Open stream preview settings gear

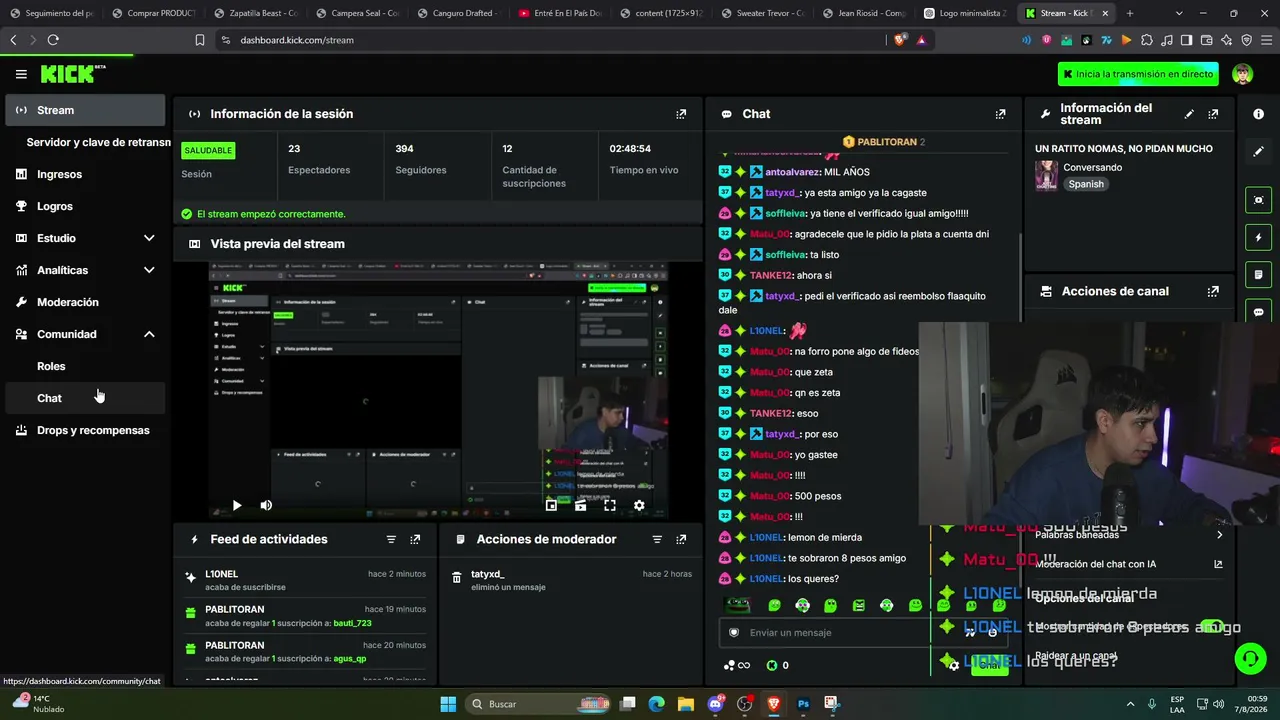pos(639,506)
